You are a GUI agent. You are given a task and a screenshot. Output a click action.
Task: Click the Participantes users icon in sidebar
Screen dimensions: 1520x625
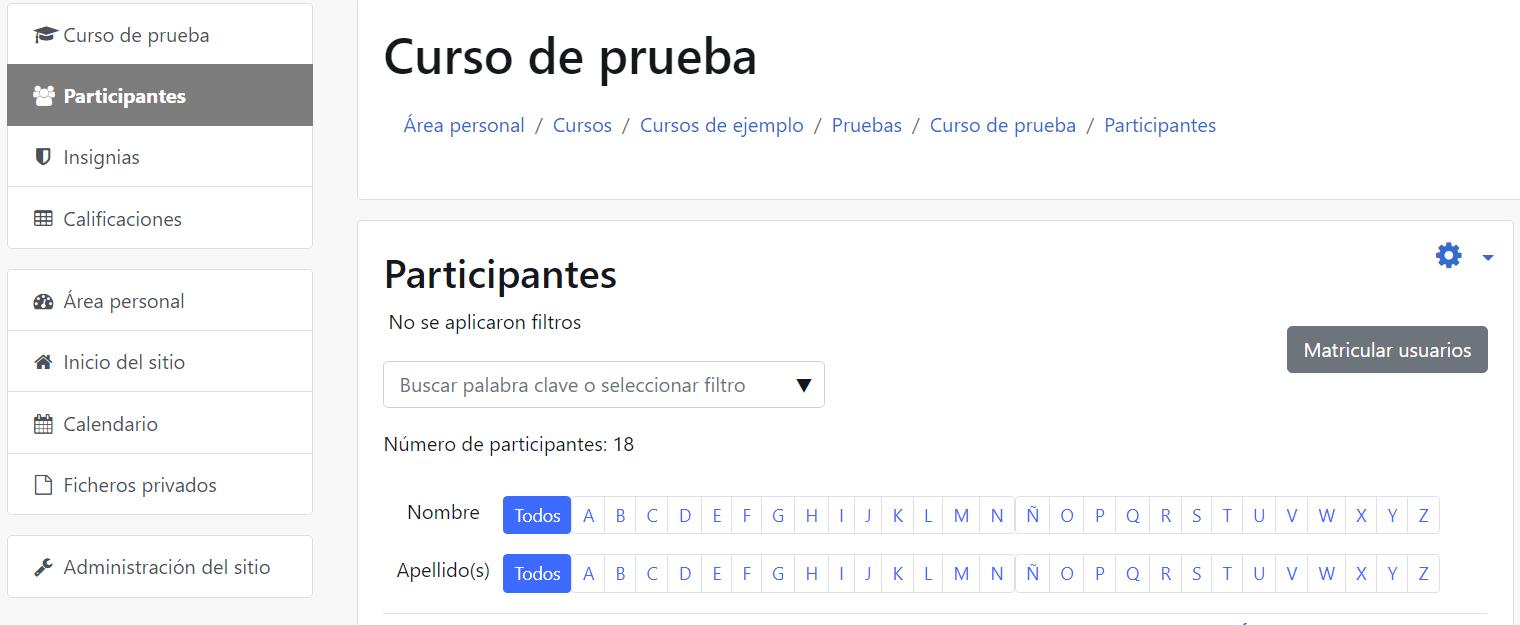click(x=43, y=96)
